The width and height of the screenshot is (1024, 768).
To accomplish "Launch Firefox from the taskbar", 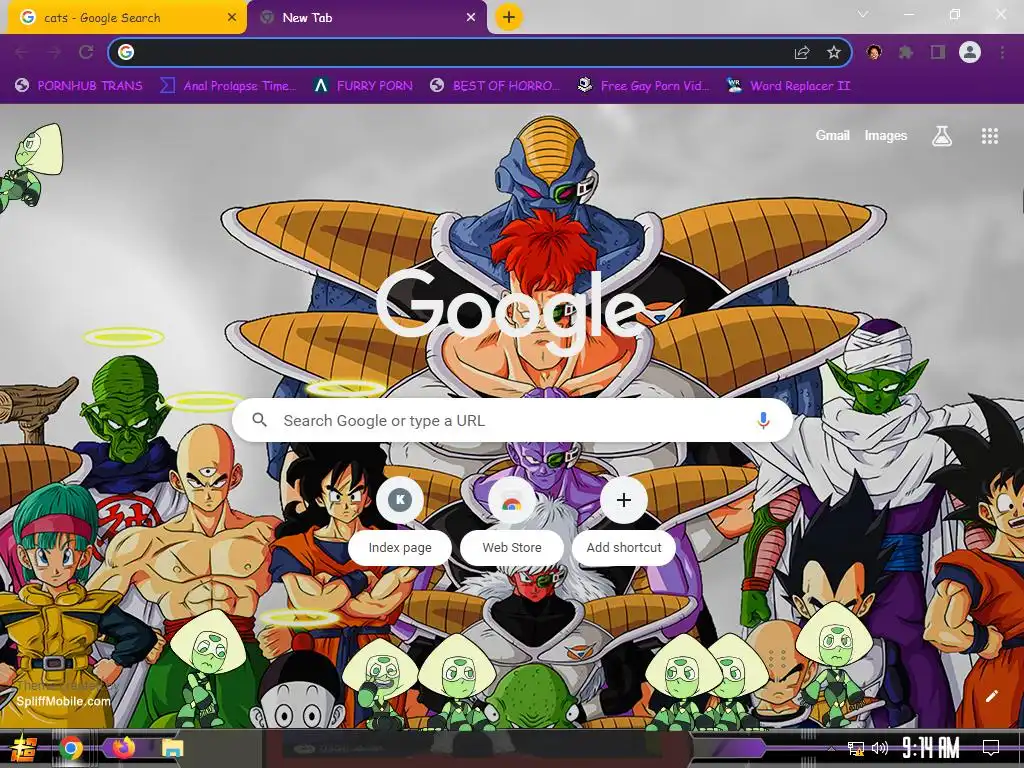I will point(123,747).
